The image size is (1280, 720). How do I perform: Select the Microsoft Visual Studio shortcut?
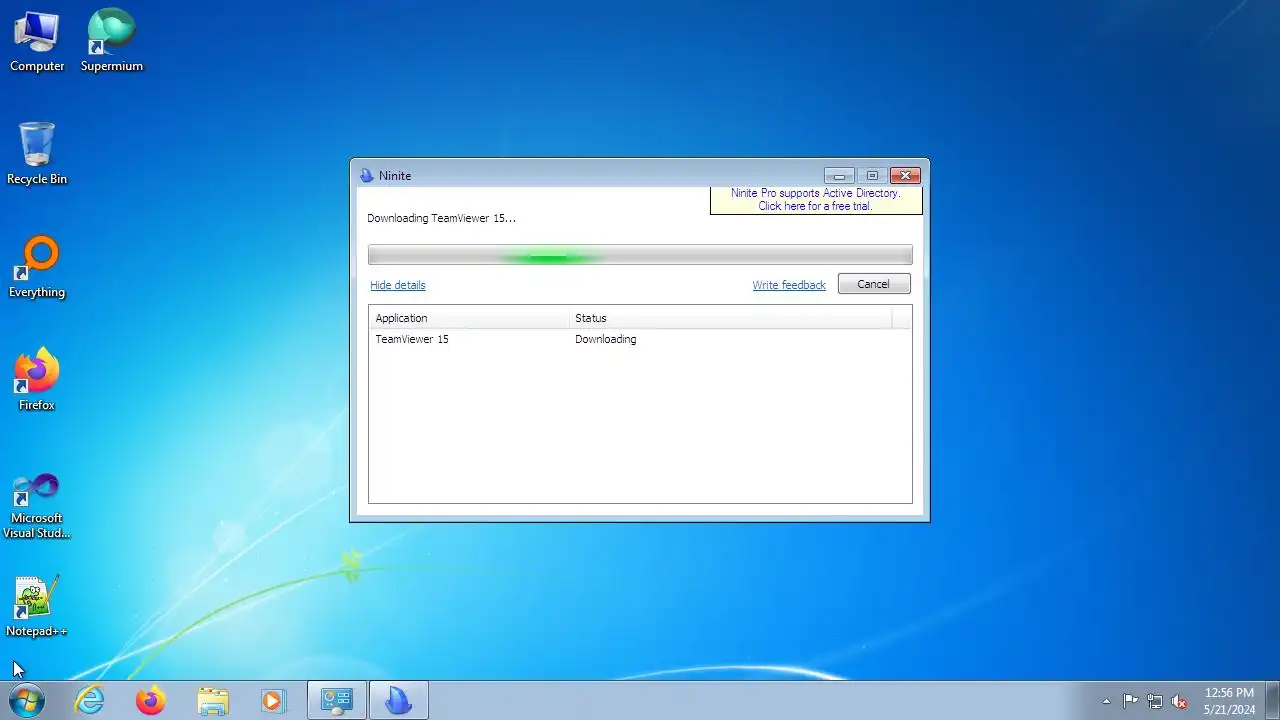[37, 505]
